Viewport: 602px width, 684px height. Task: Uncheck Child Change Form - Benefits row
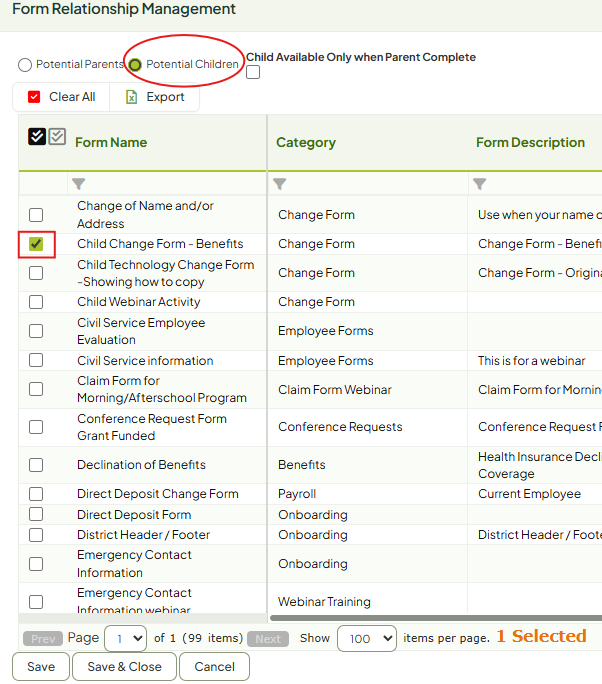click(36, 244)
